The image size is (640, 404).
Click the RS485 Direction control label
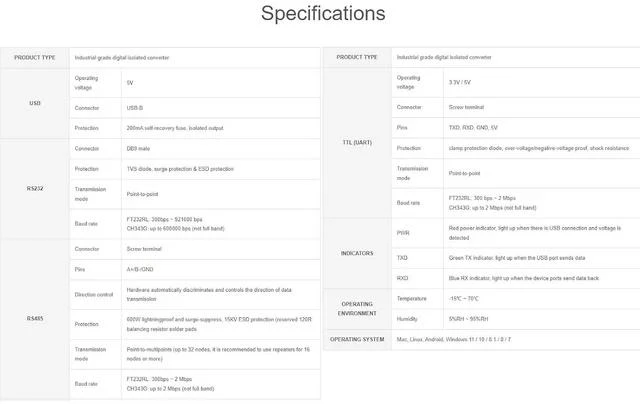tap(94, 295)
